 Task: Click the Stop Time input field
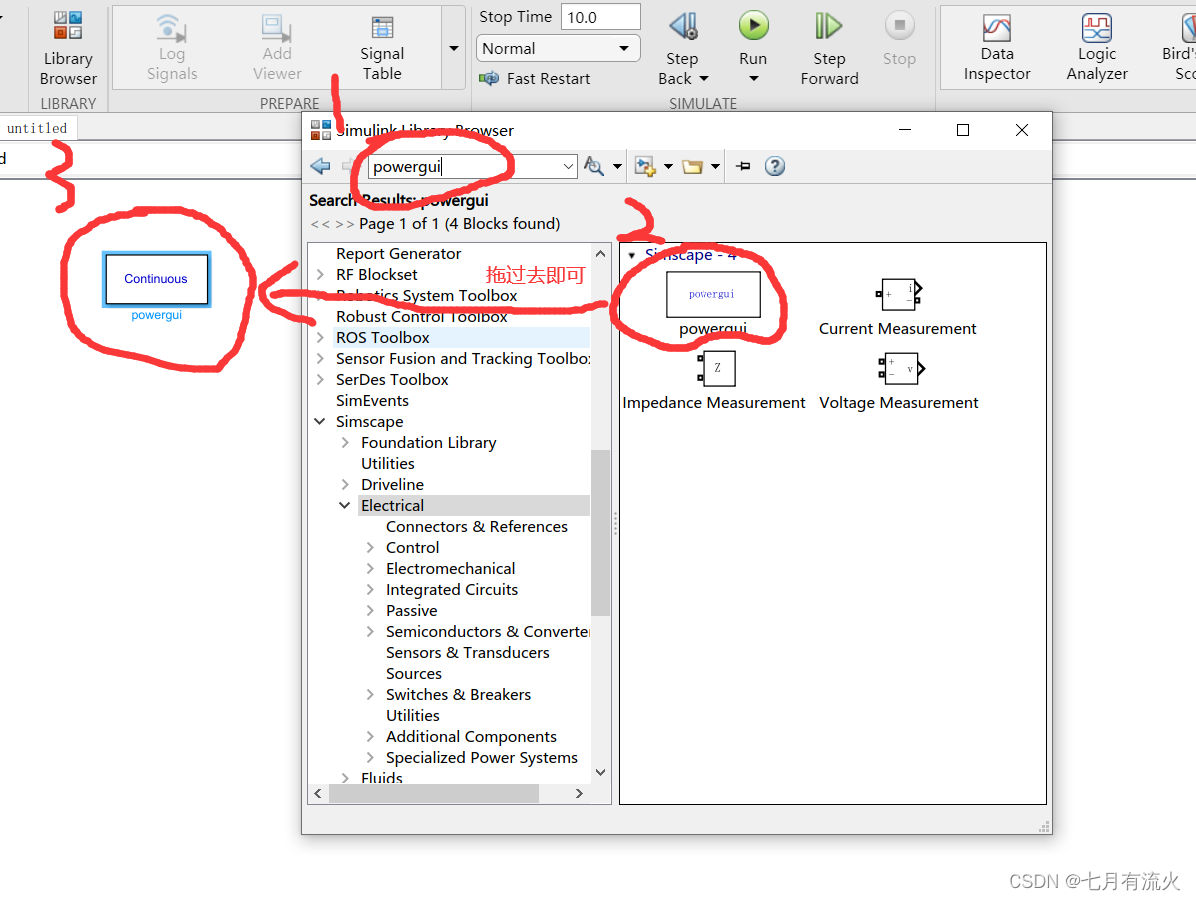pos(600,17)
